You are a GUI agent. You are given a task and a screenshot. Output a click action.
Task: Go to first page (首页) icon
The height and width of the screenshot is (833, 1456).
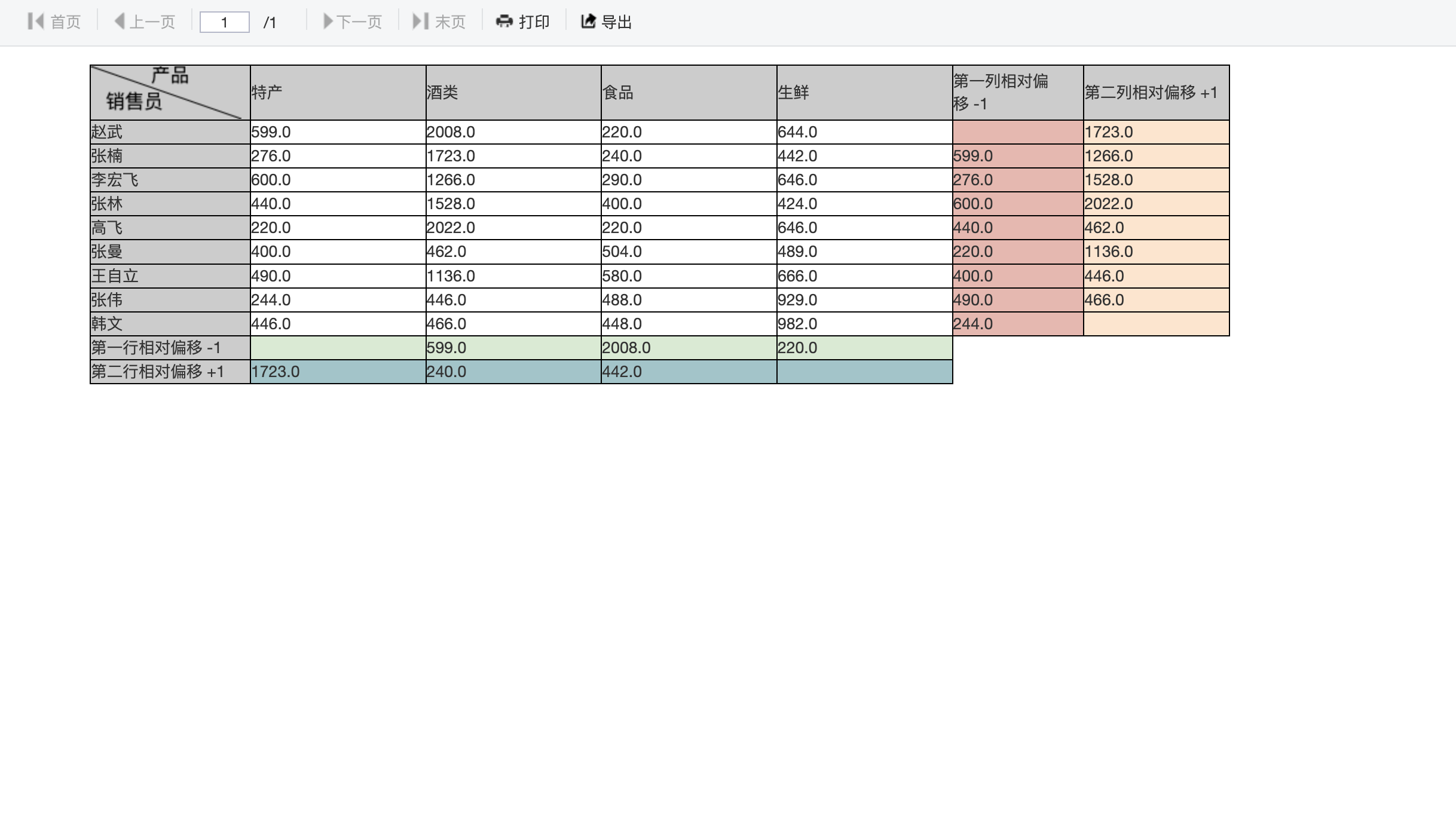coord(36,22)
